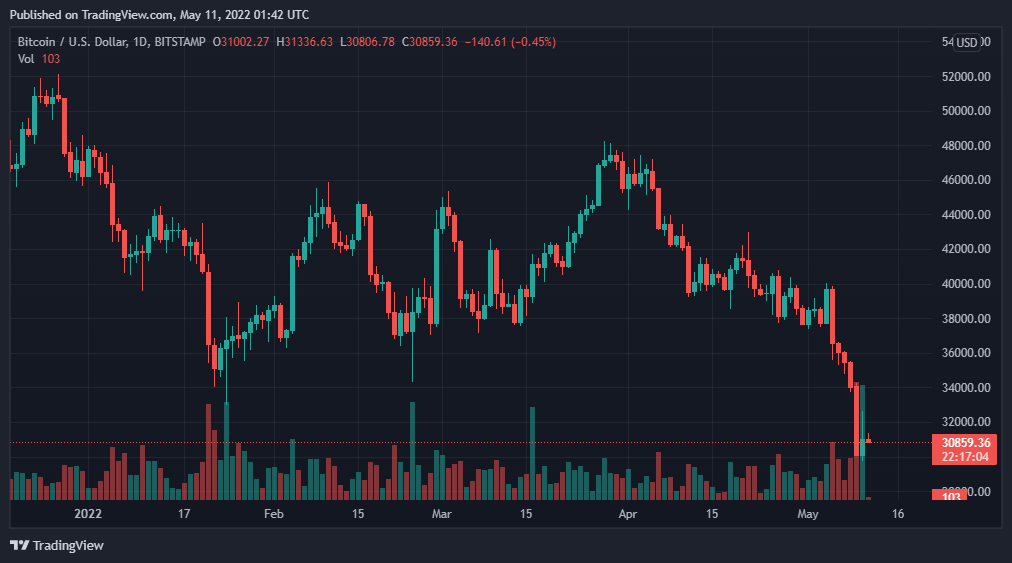Click the 50000.00 price axis label
The image size is (1012, 563).
click(966, 111)
